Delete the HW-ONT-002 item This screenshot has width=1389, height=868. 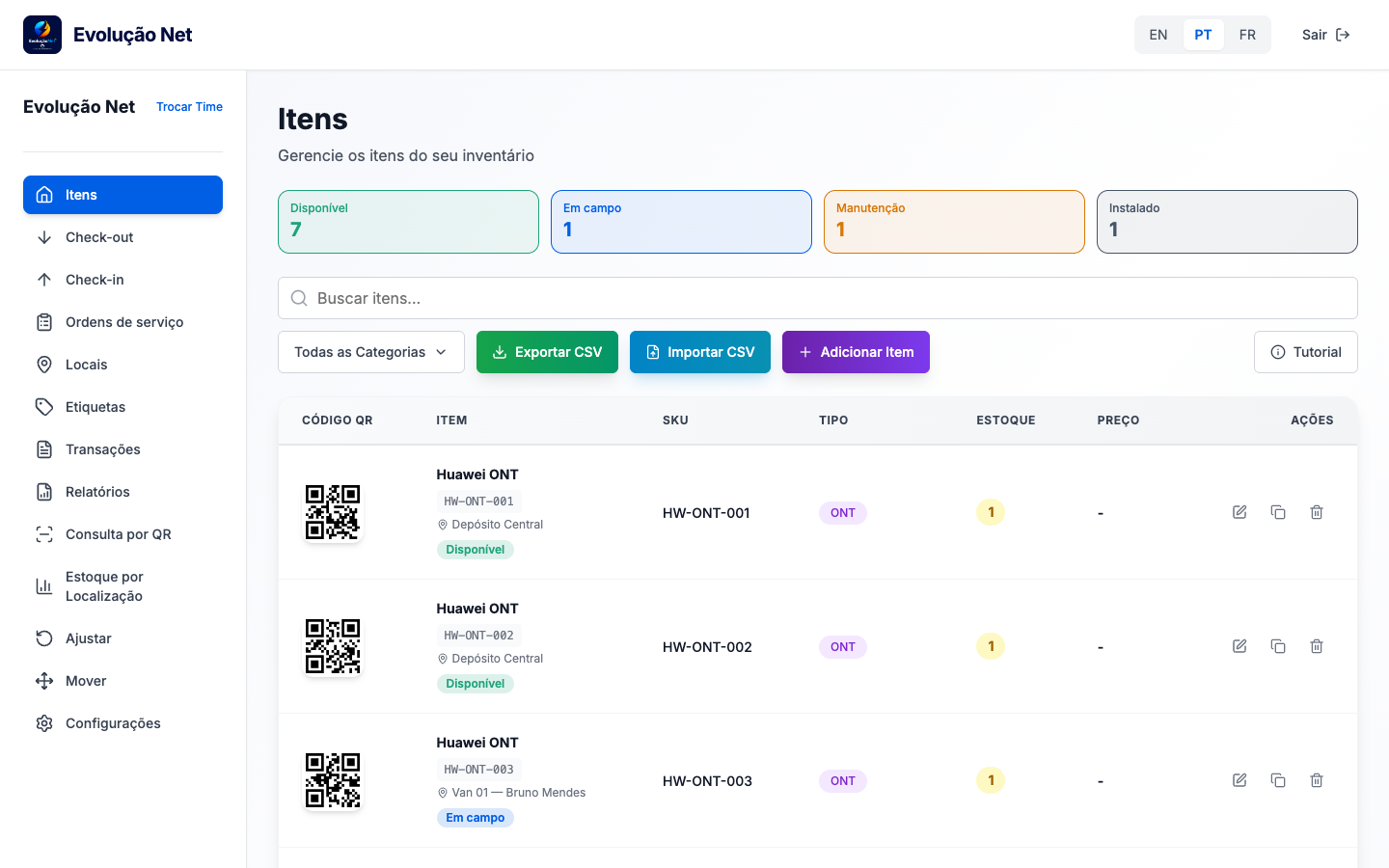coord(1317,646)
